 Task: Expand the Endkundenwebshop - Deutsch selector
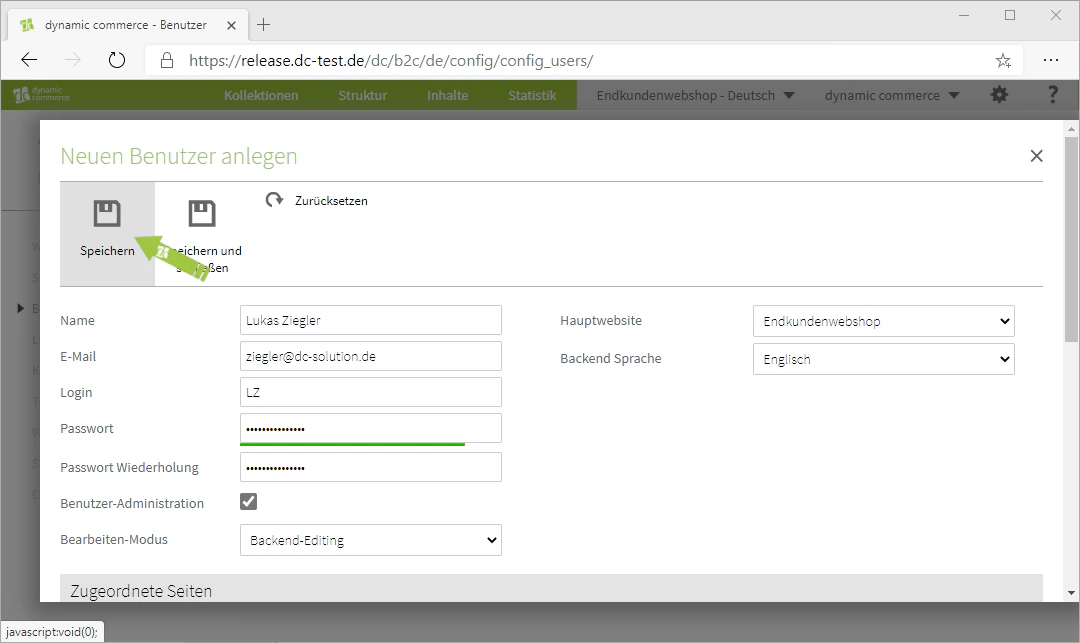[x=695, y=95]
